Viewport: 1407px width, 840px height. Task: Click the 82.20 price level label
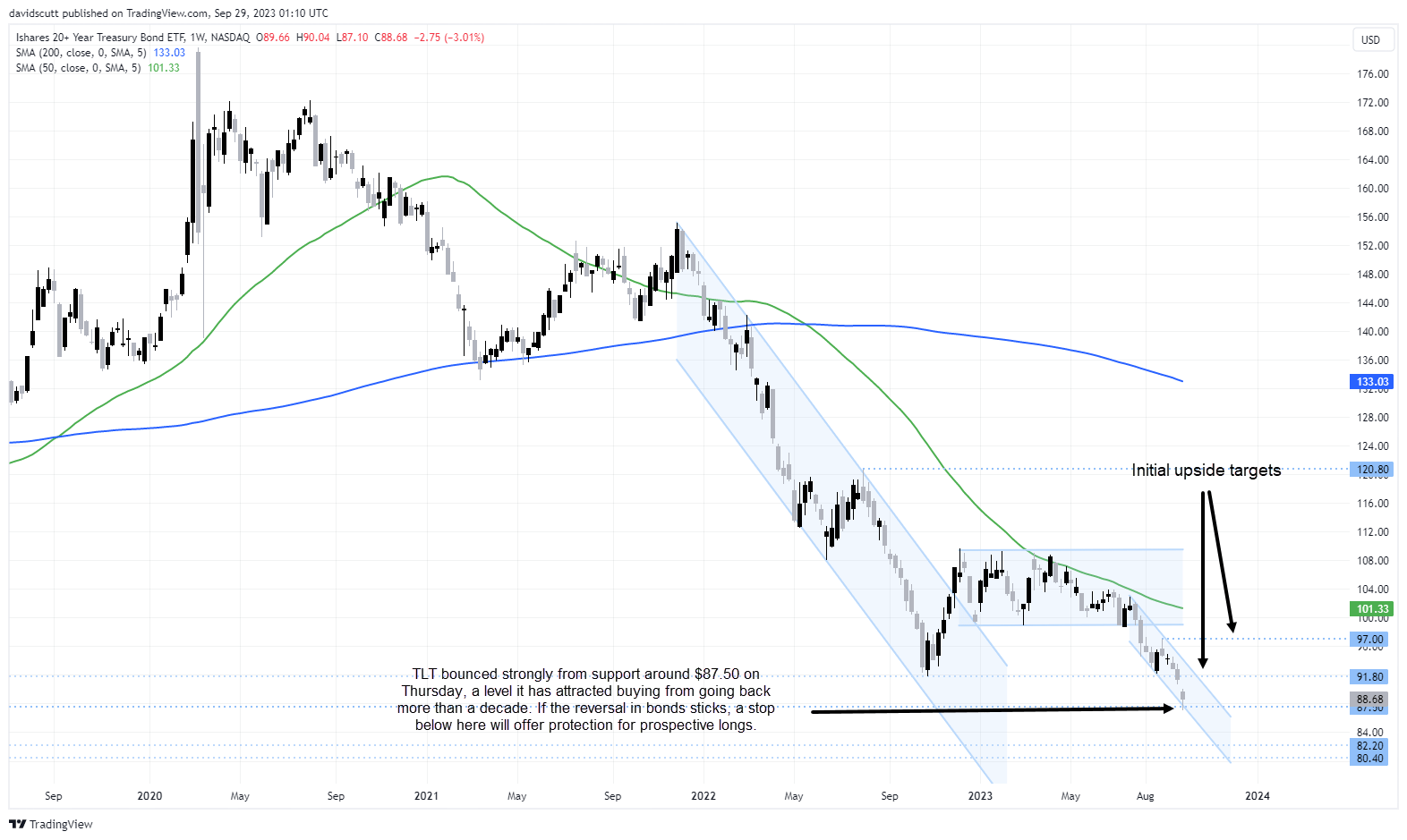[1369, 746]
